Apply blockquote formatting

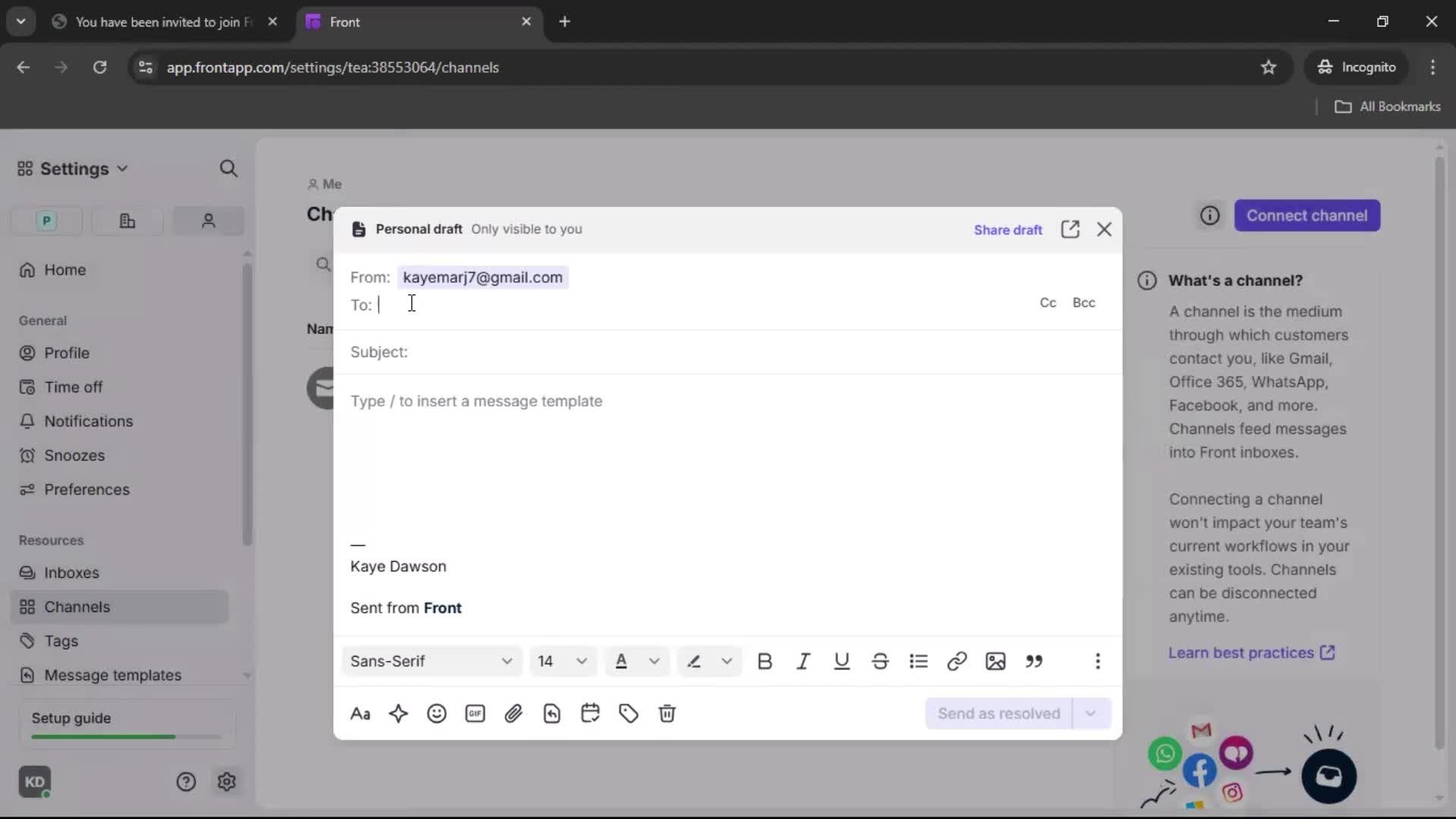(x=1034, y=661)
